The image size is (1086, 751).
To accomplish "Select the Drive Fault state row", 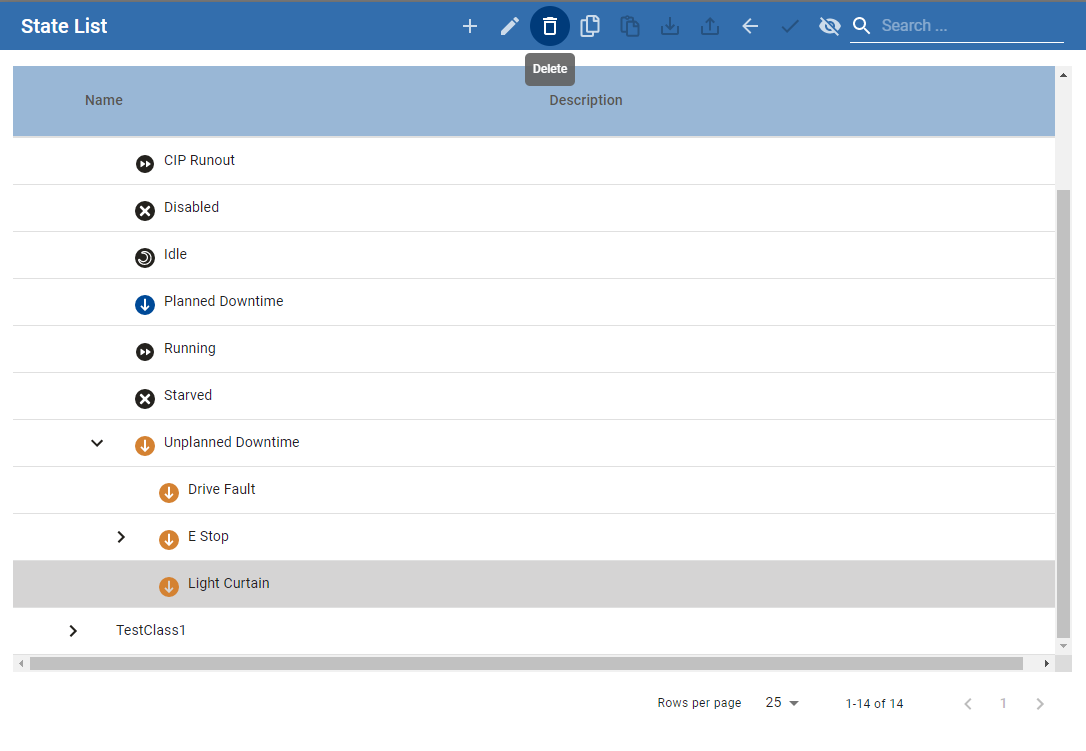I will (221, 490).
